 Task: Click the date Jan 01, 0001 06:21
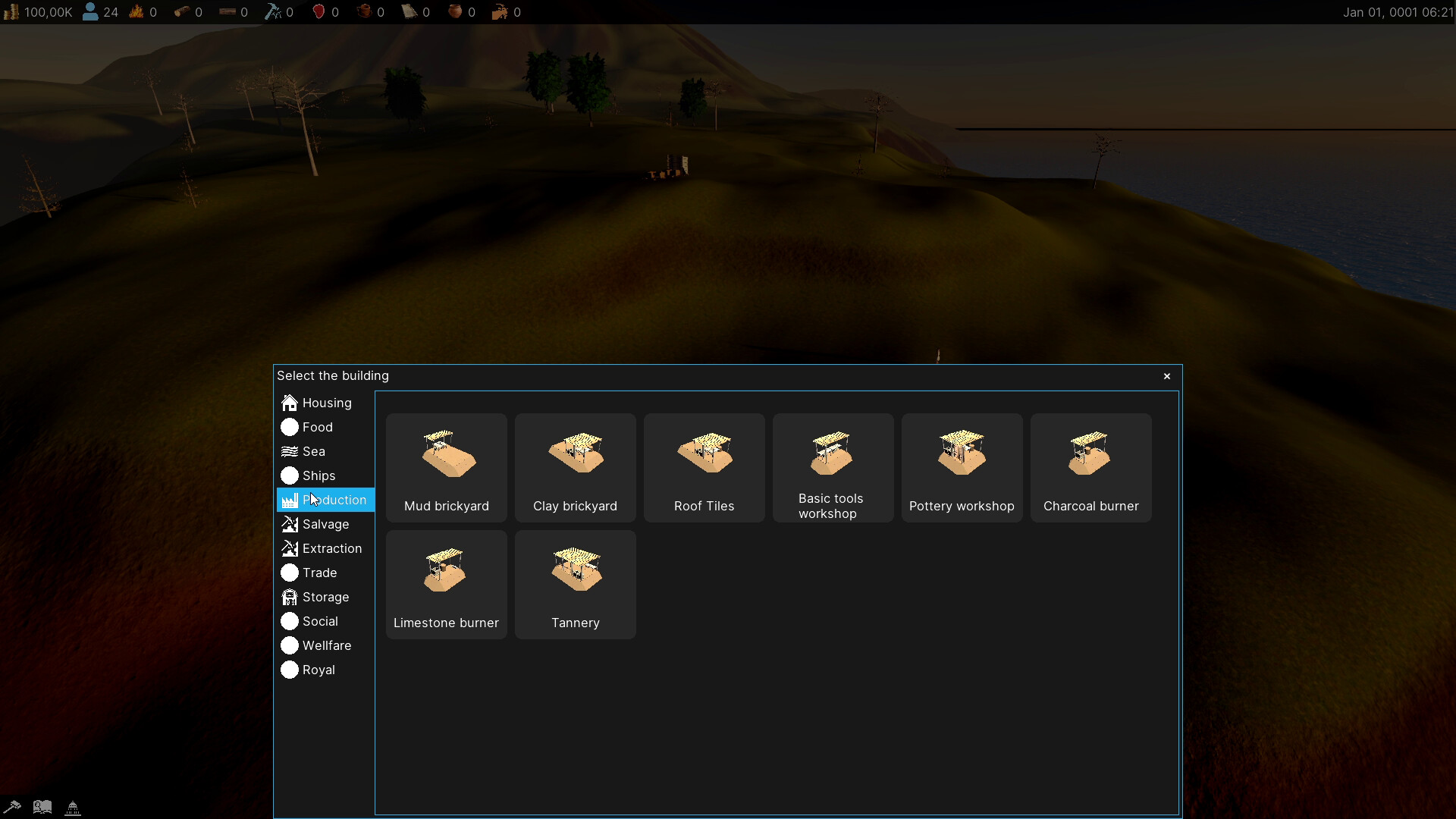click(1398, 12)
